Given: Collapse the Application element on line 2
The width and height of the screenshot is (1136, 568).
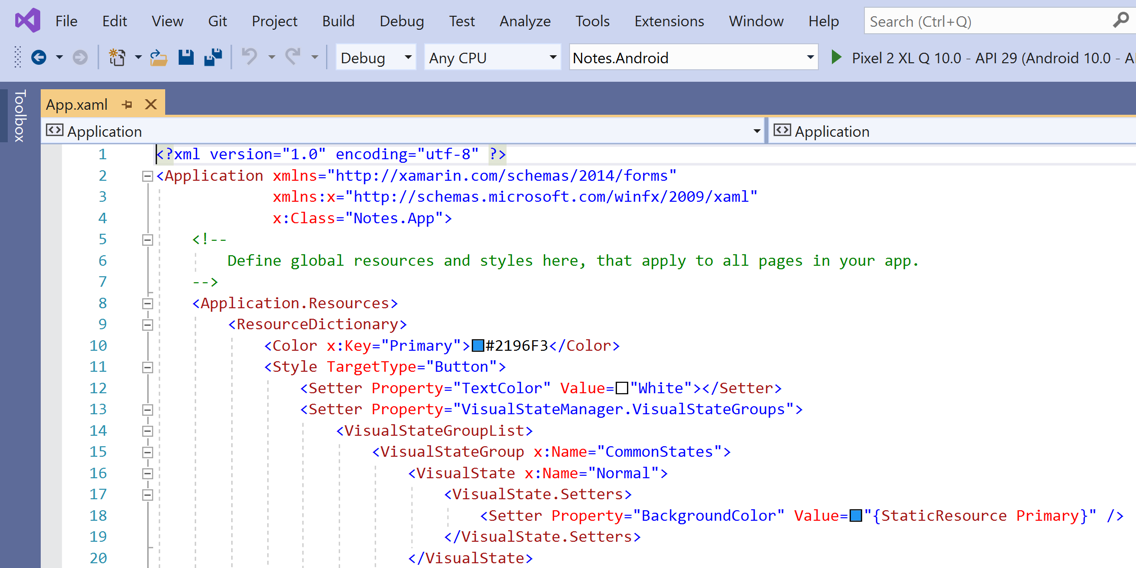Looking at the screenshot, I should point(147,176).
